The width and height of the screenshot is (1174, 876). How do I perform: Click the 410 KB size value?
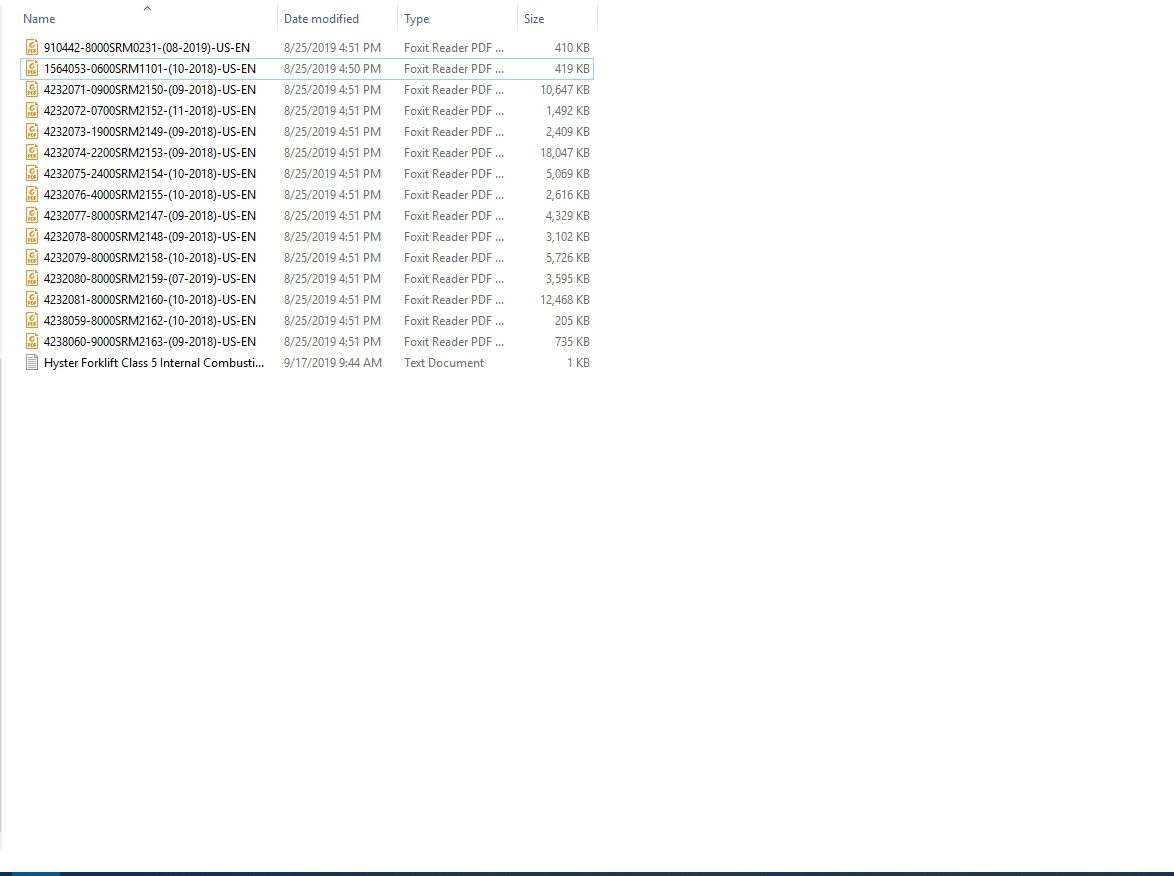(x=572, y=47)
